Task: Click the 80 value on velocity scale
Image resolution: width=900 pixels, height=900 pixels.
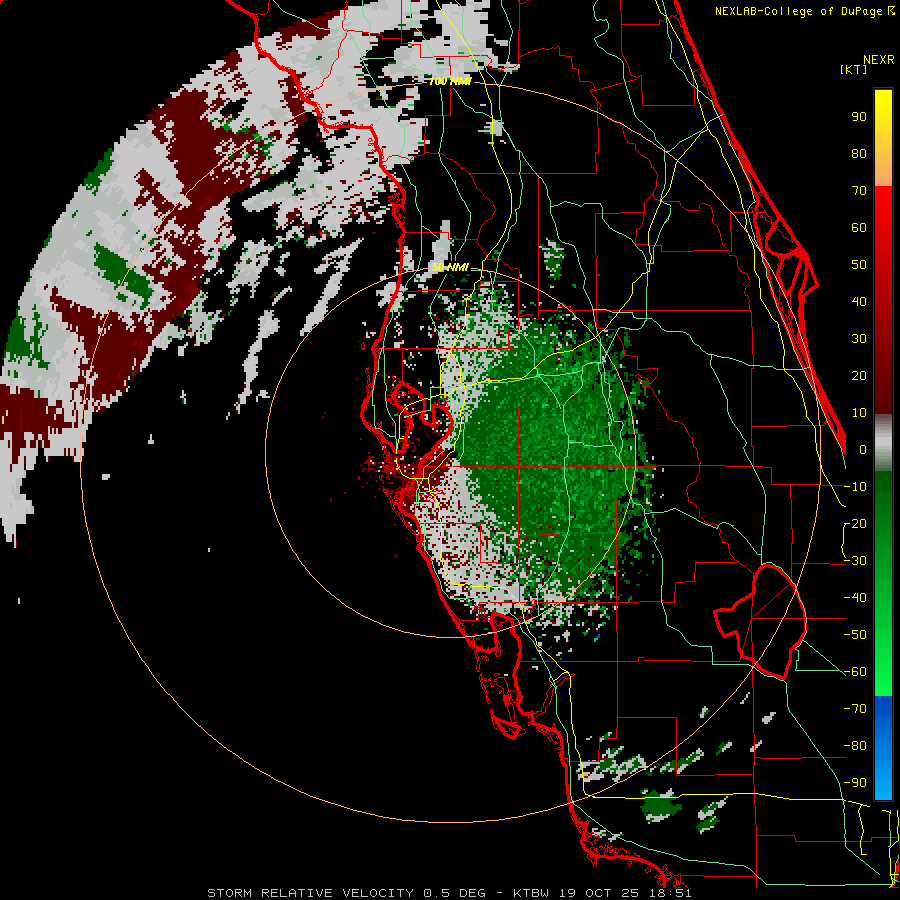Action: click(x=859, y=154)
